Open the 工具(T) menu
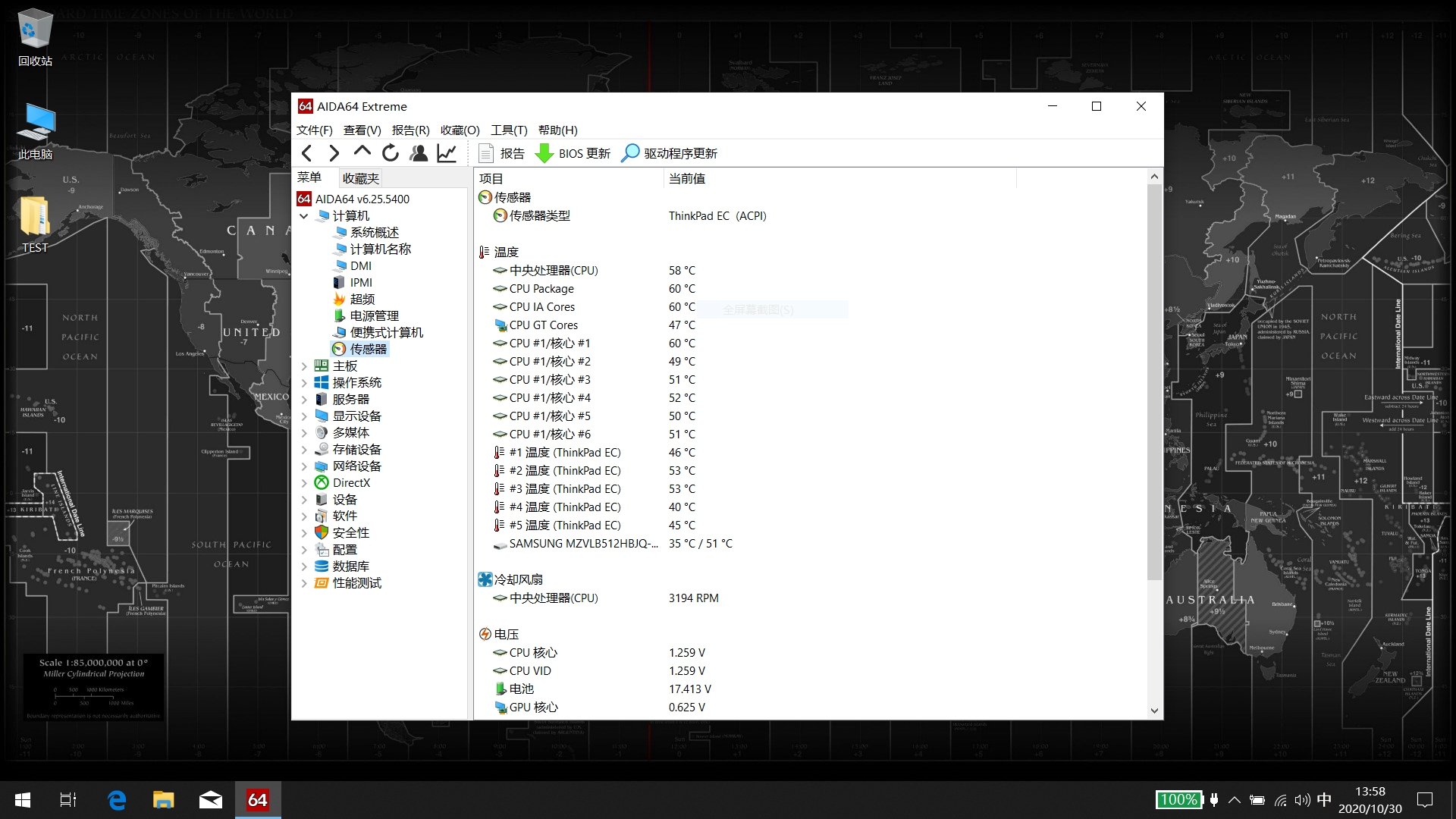Screen dimensions: 1456x819 coord(509,130)
